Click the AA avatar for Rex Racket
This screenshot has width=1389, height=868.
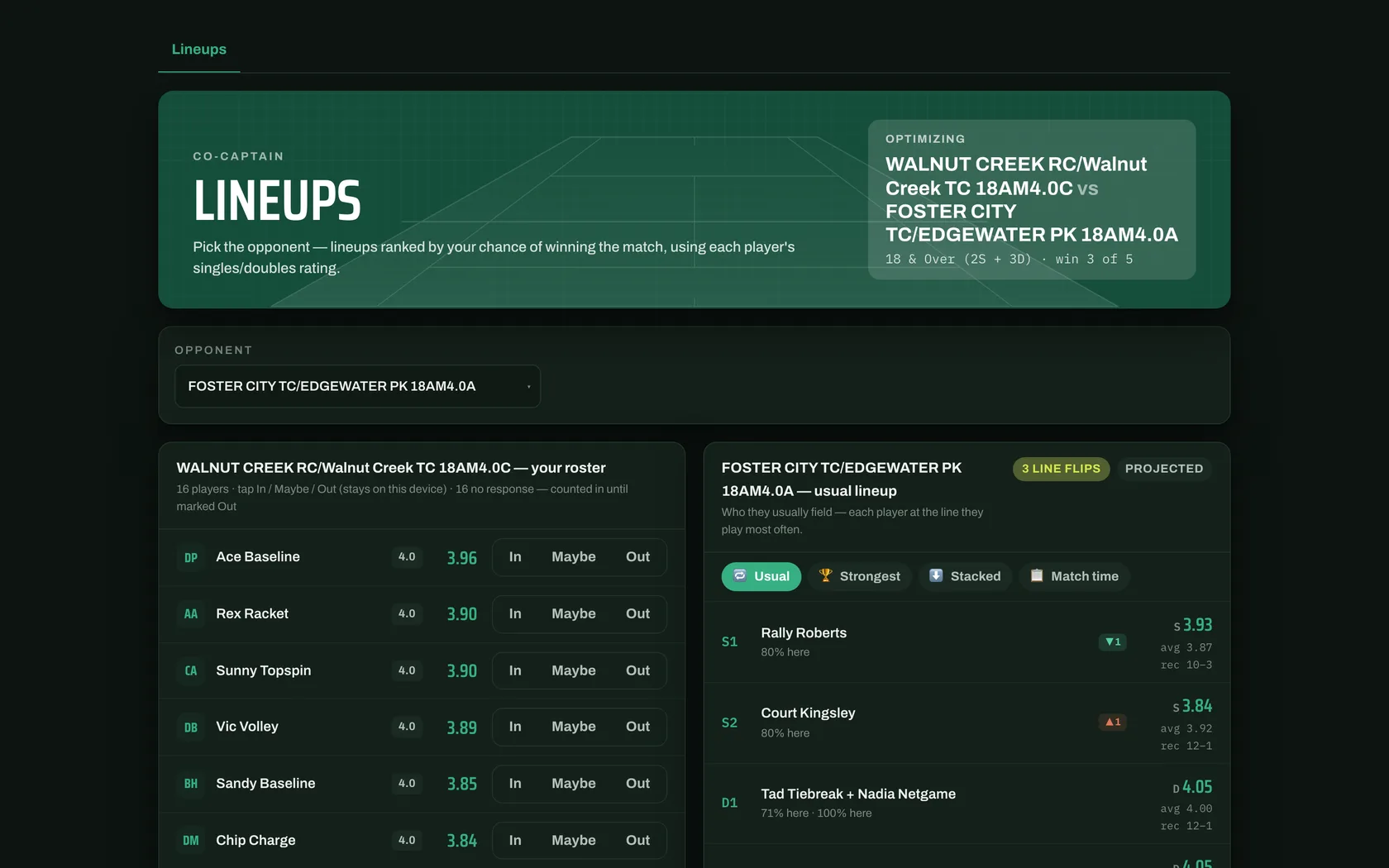coord(191,614)
